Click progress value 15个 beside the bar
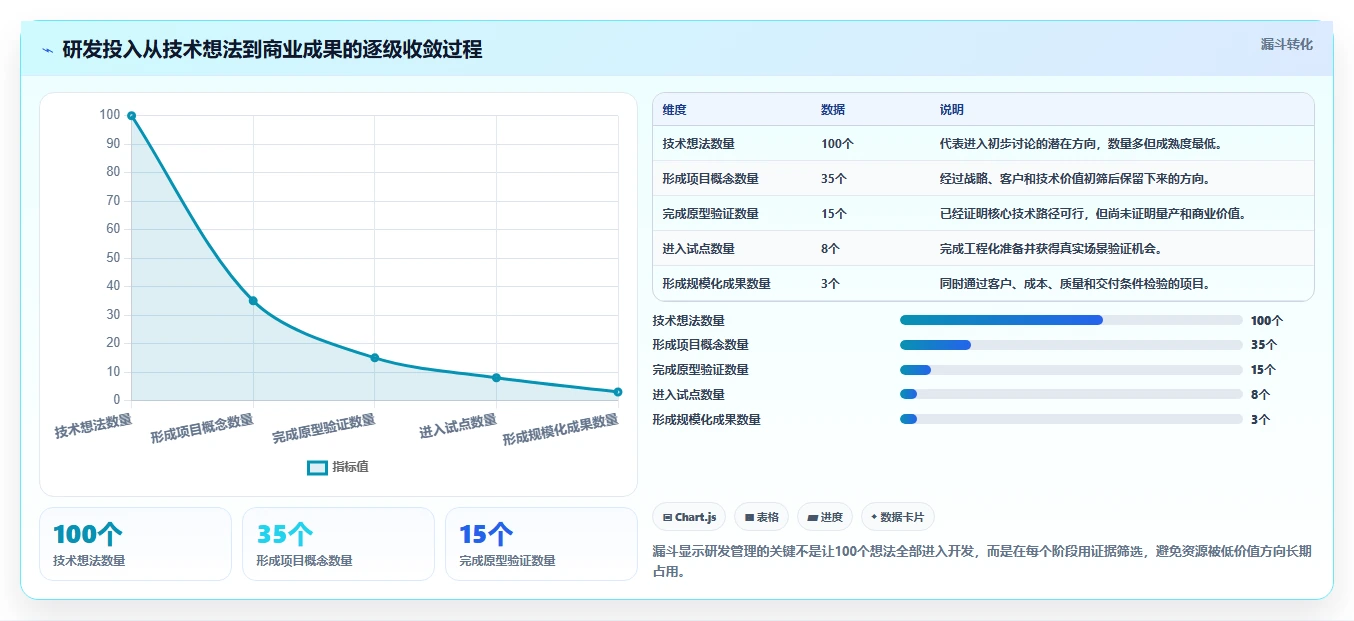Image resolution: width=1354 pixels, height=621 pixels. [1264, 370]
